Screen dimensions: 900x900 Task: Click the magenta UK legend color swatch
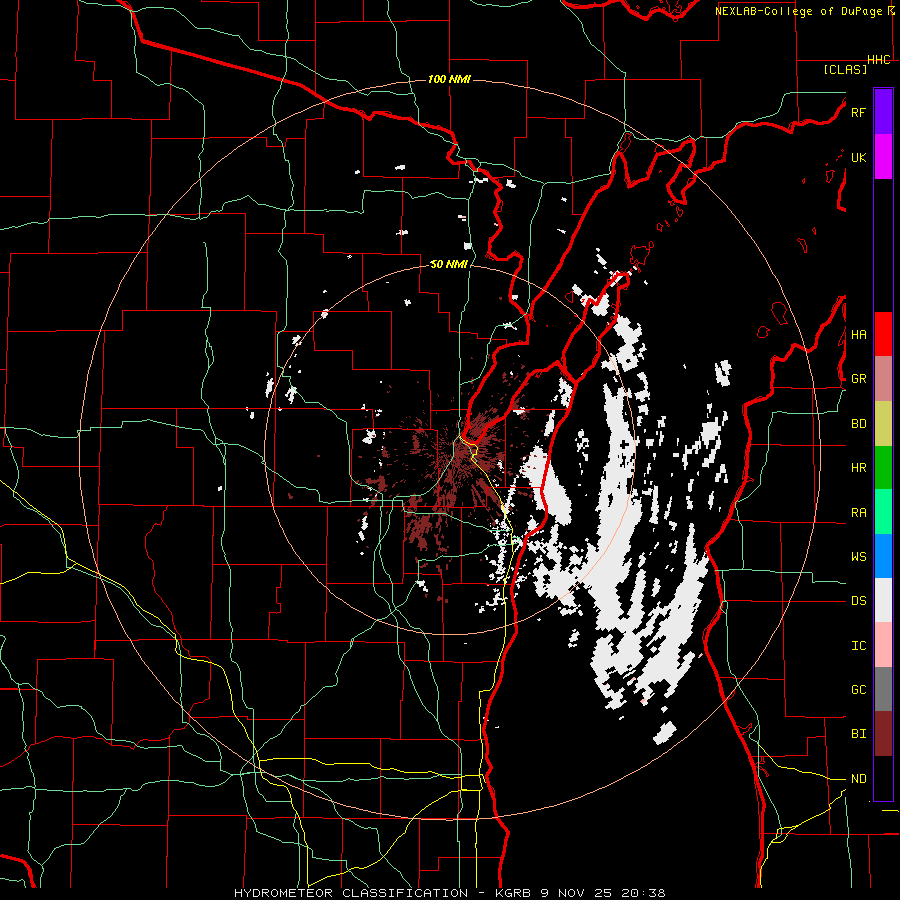[x=883, y=156]
